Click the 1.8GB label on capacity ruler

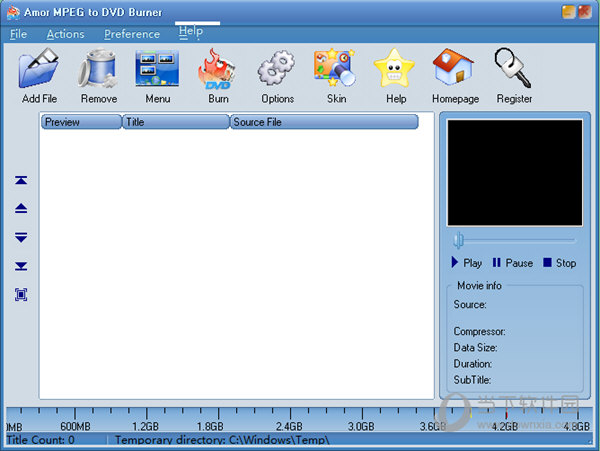(x=210, y=426)
